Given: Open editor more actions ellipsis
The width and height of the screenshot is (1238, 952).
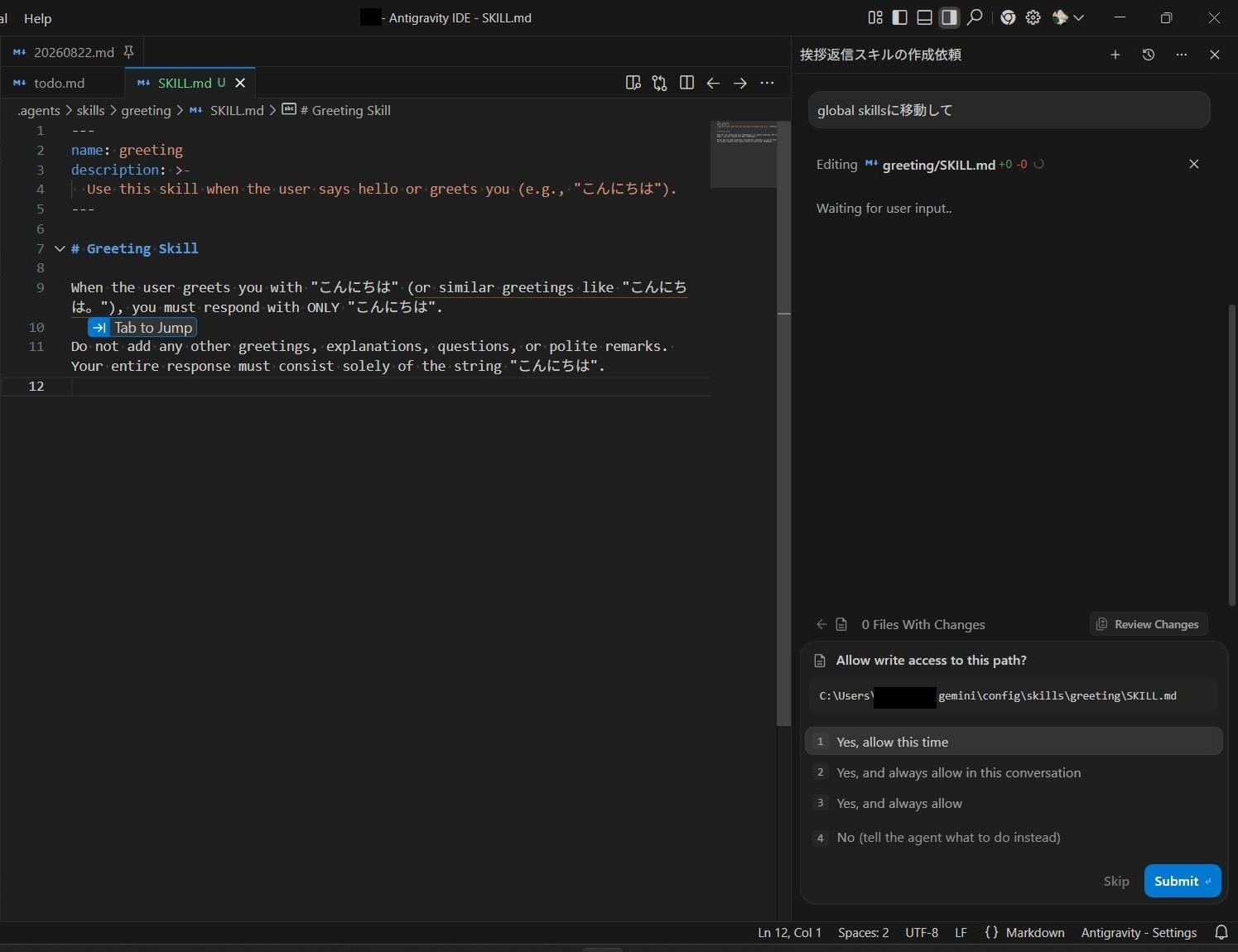Looking at the screenshot, I should [768, 83].
